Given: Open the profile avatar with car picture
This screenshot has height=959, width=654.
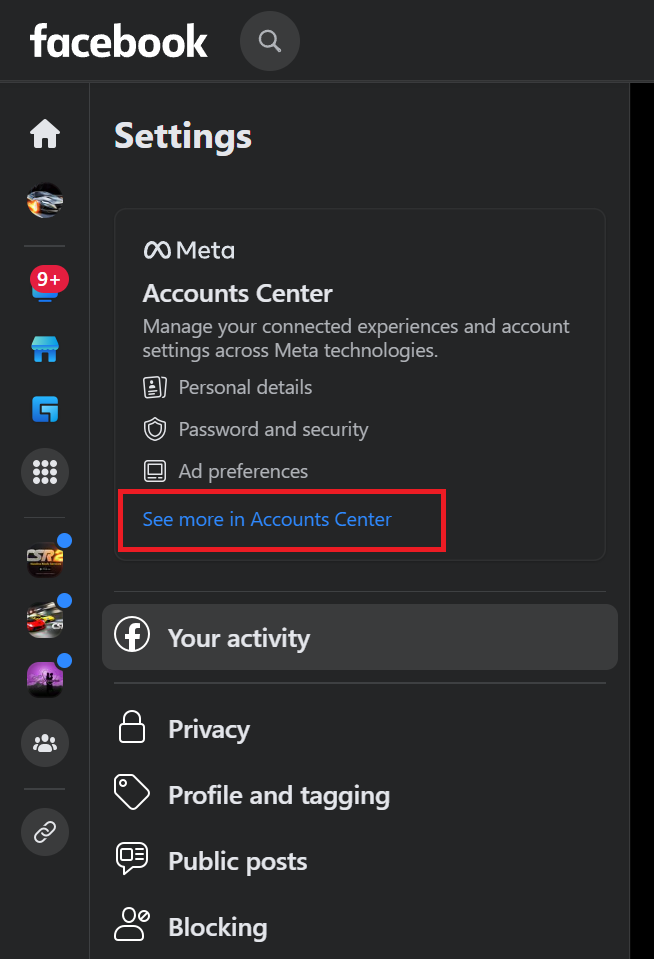Looking at the screenshot, I should (x=45, y=200).
